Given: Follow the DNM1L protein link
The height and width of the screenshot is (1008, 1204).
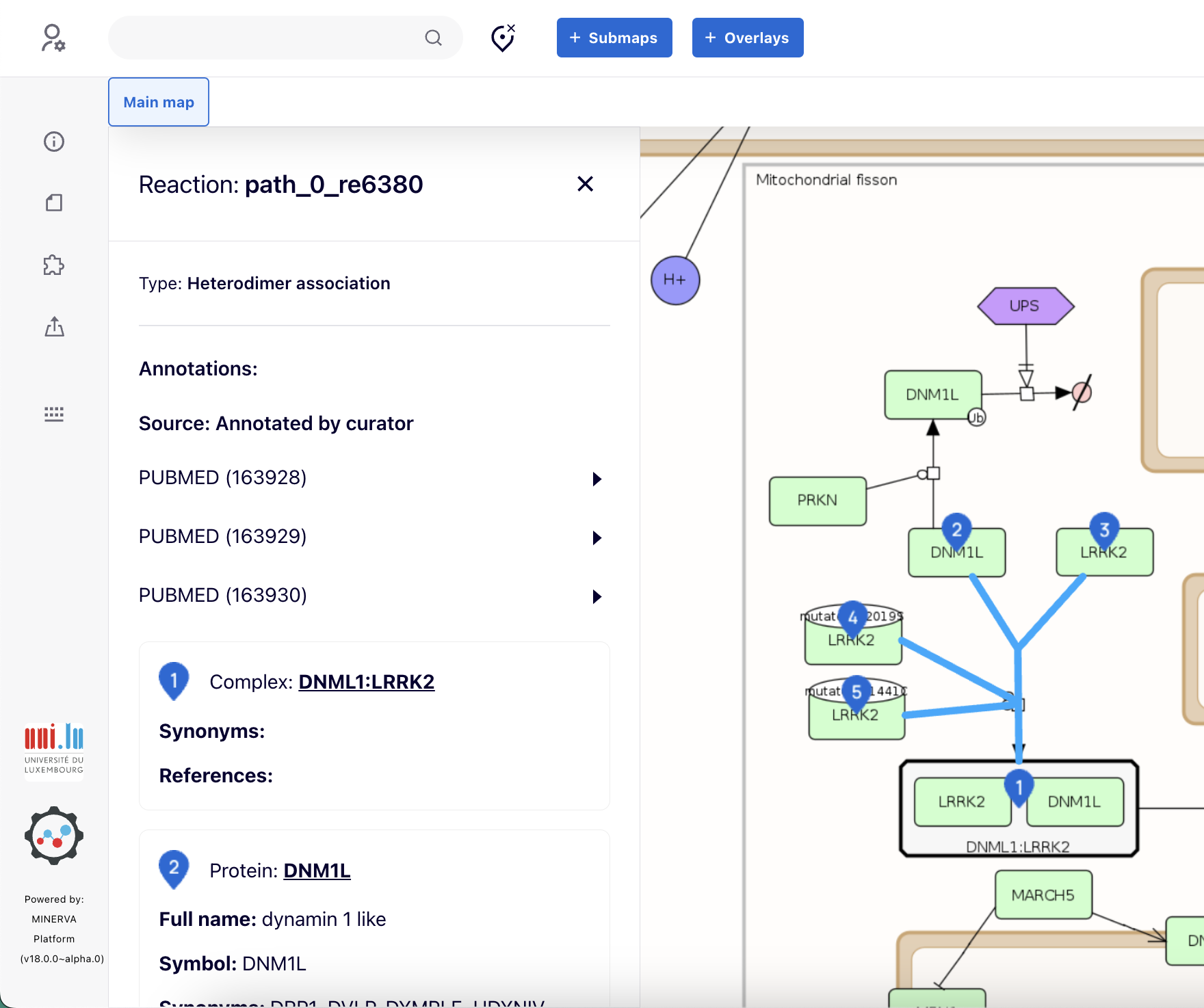Looking at the screenshot, I should point(317,871).
